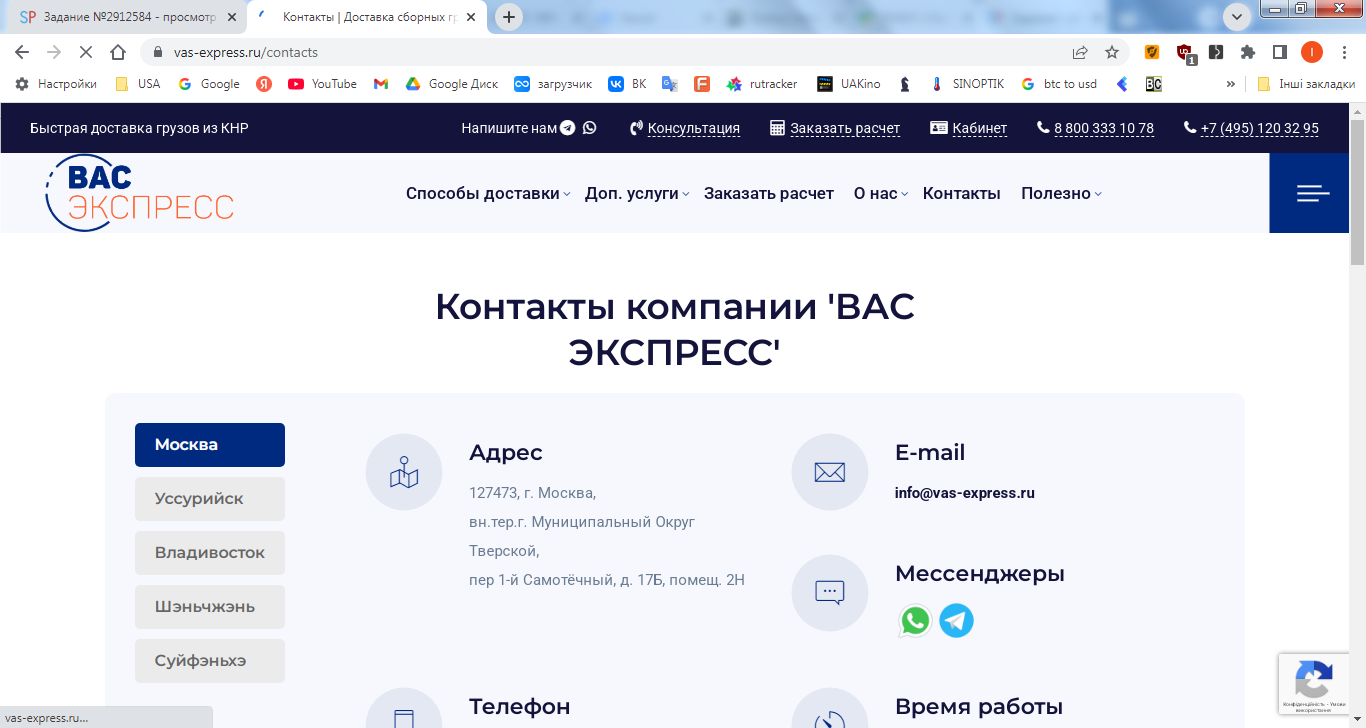Click the reCAPTCHA badge
Viewport: 1366px width, 728px height.
click(1312, 684)
